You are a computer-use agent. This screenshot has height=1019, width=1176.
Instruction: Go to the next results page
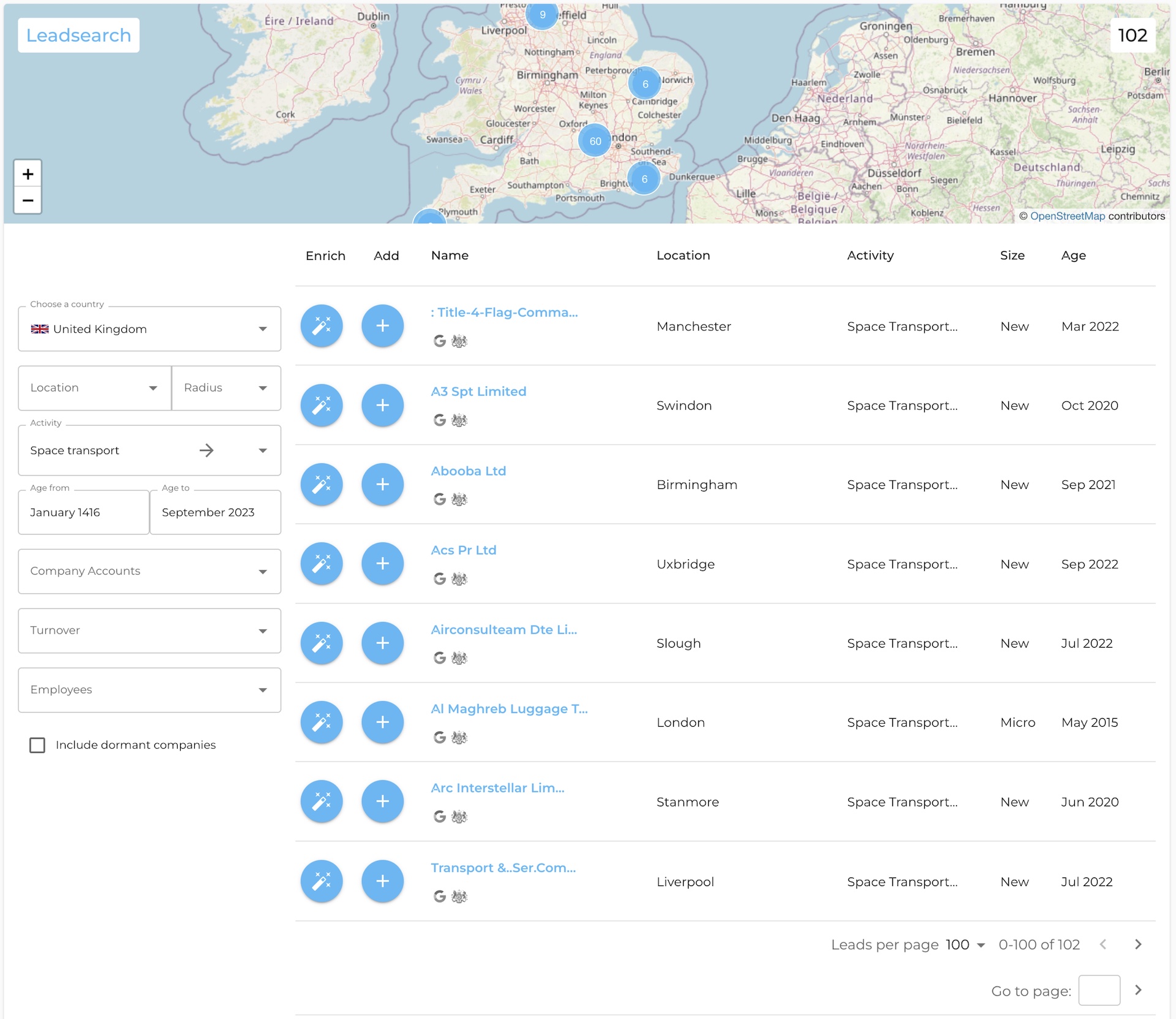[1138, 944]
